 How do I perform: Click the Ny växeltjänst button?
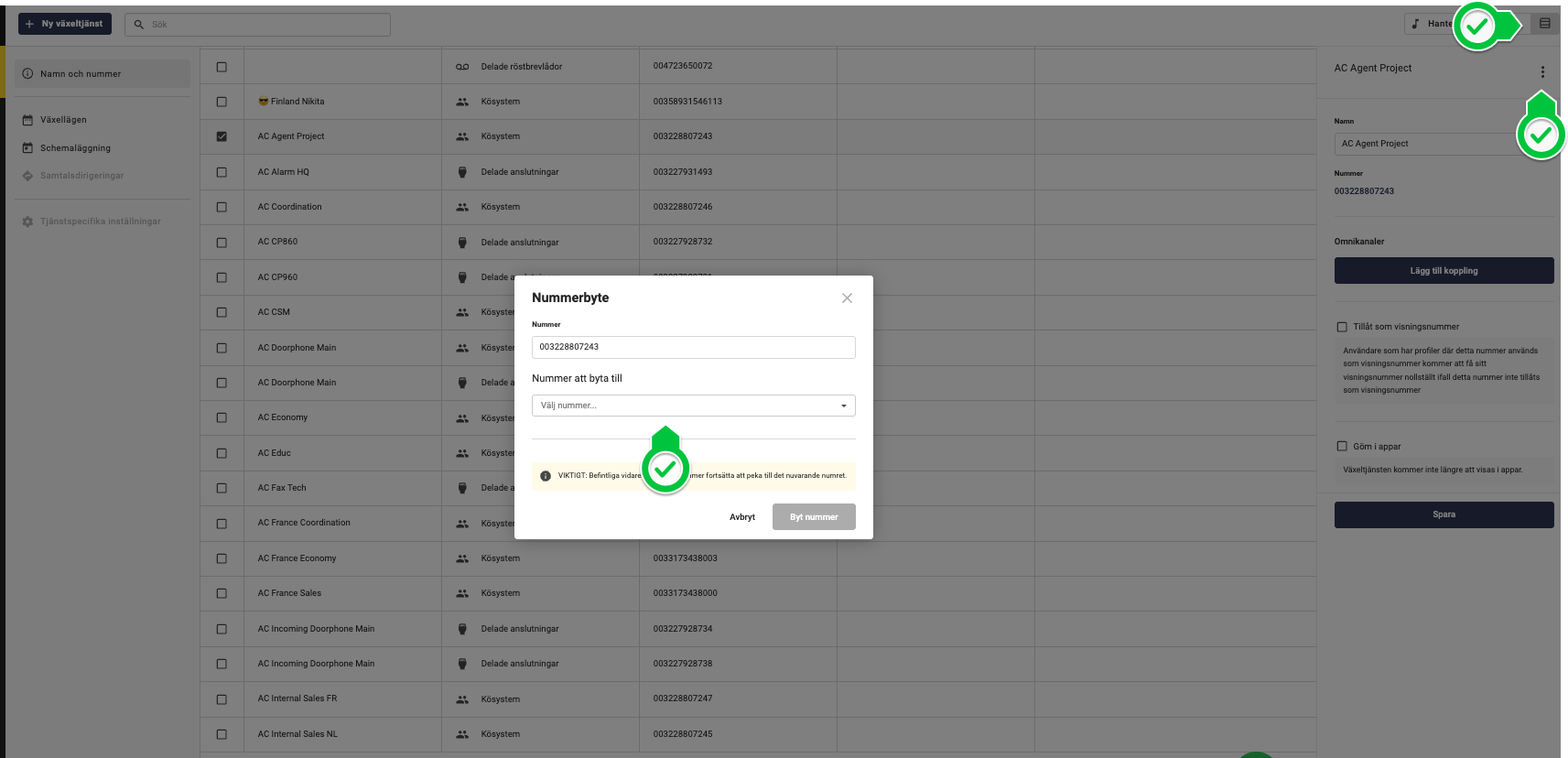point(65,24)
